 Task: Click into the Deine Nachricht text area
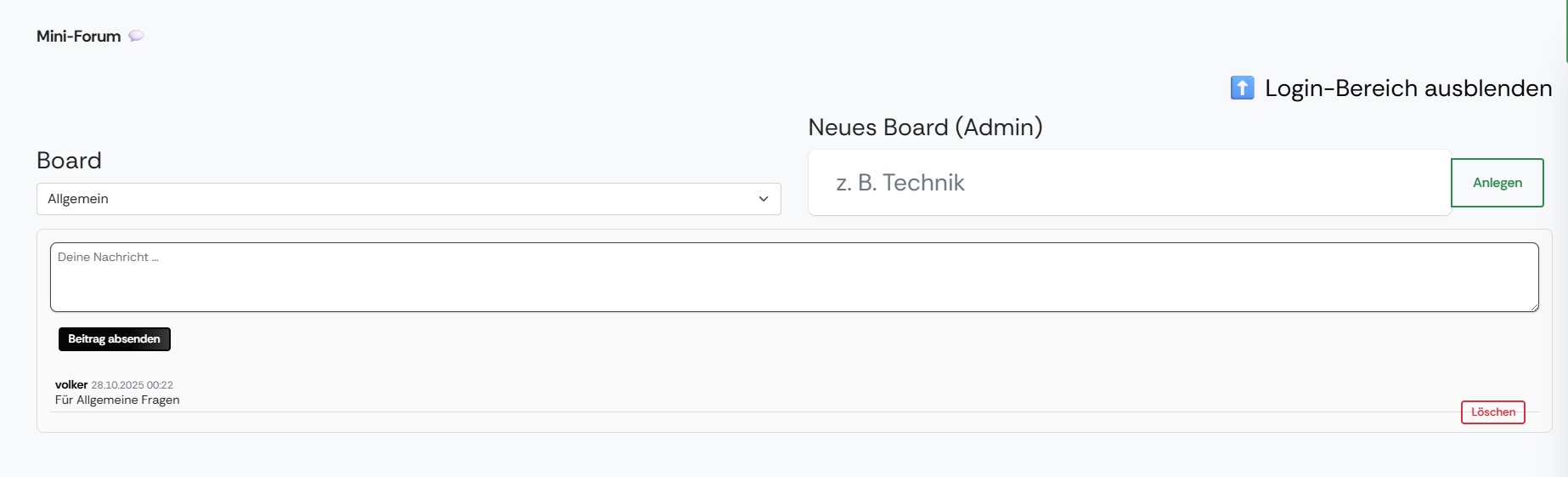(x=793, y=277)
